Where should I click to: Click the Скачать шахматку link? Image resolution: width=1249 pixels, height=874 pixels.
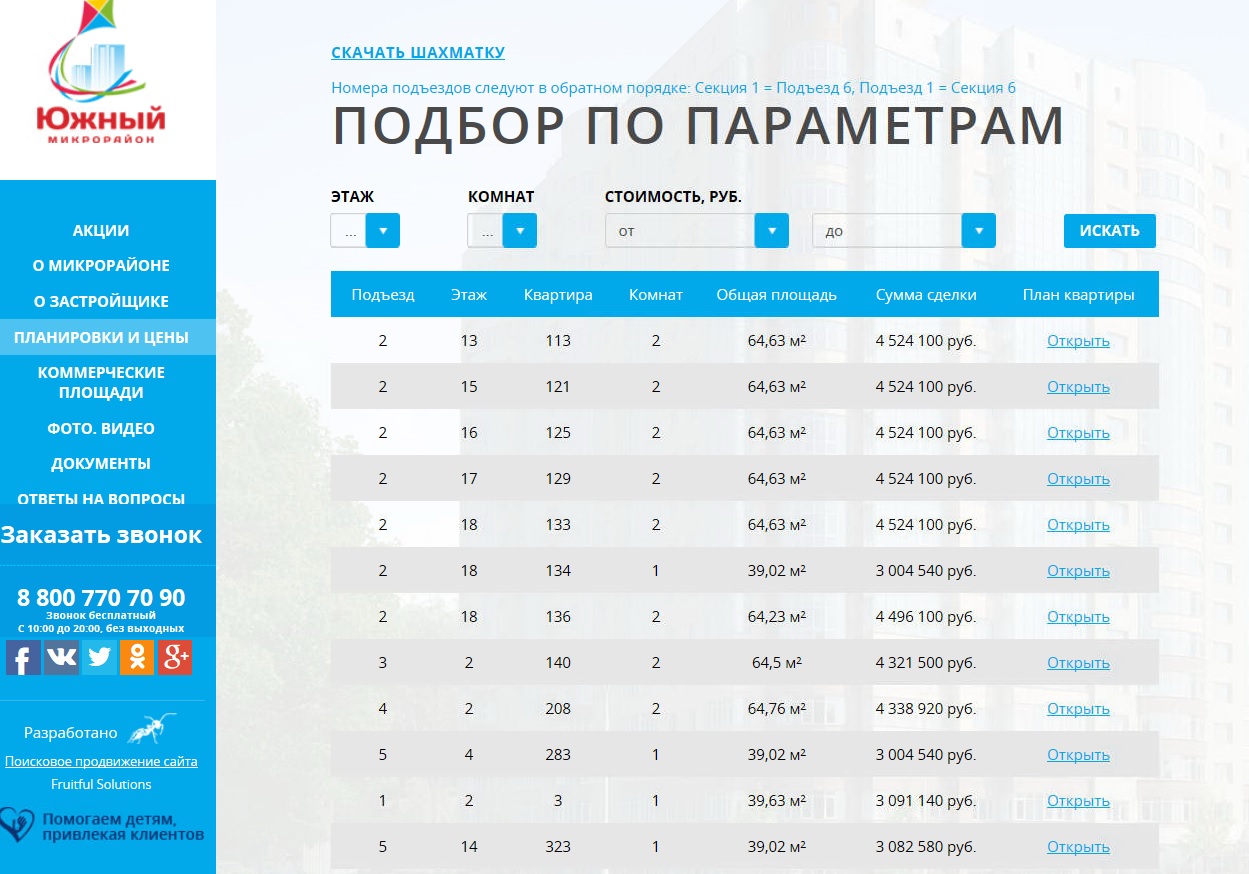418,53
